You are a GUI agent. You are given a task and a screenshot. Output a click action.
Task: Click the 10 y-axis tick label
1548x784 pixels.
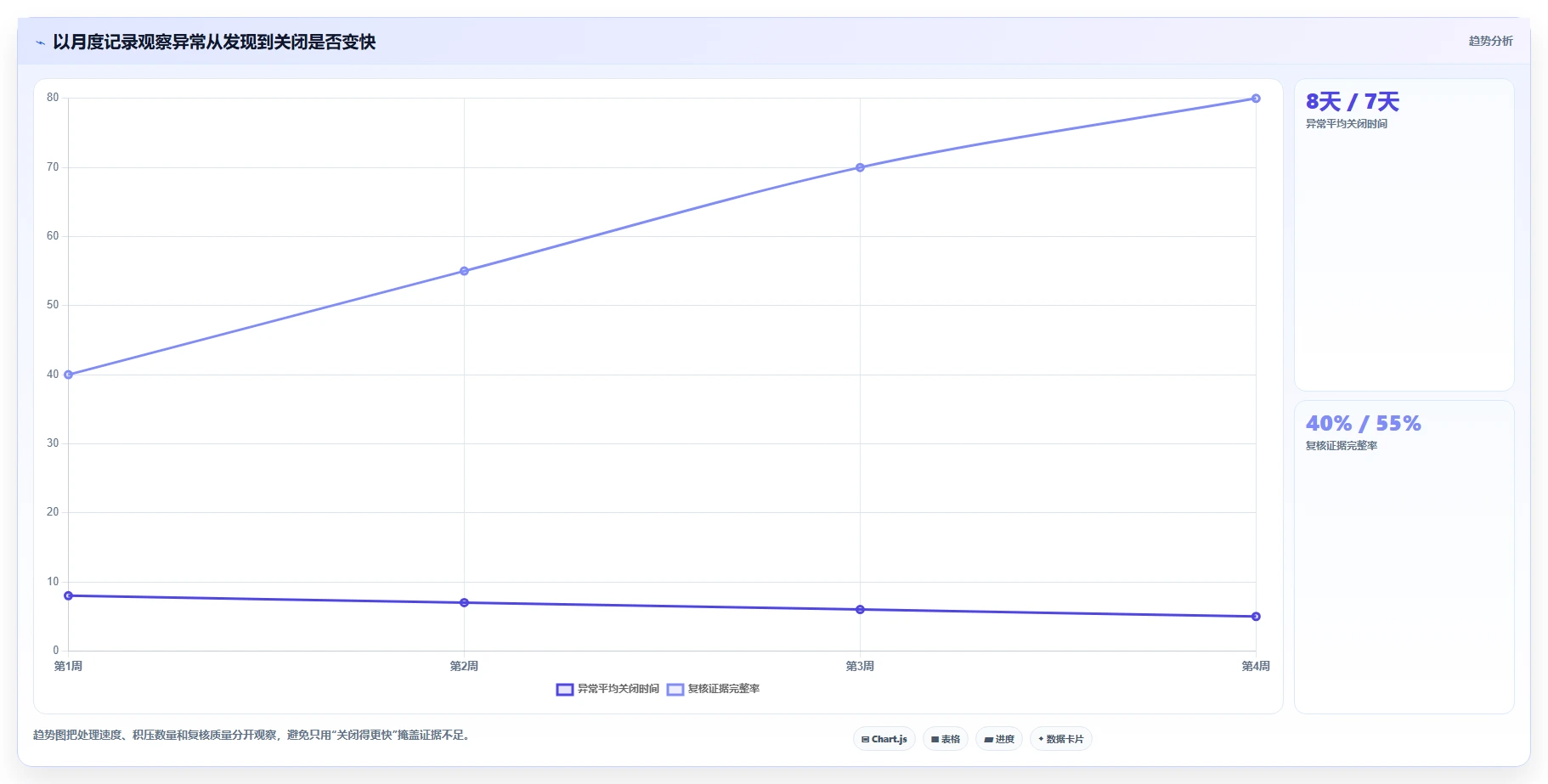point(53,582)
